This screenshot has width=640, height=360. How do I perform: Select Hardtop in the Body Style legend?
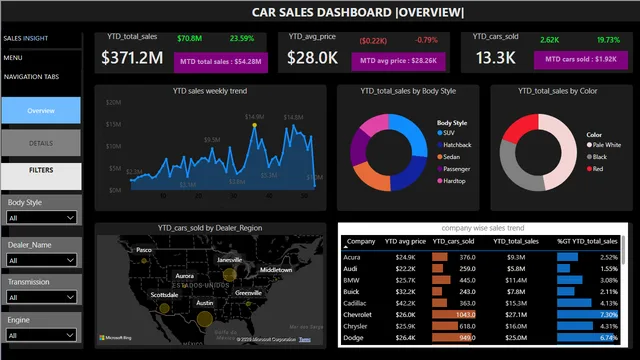click(451, 181)
